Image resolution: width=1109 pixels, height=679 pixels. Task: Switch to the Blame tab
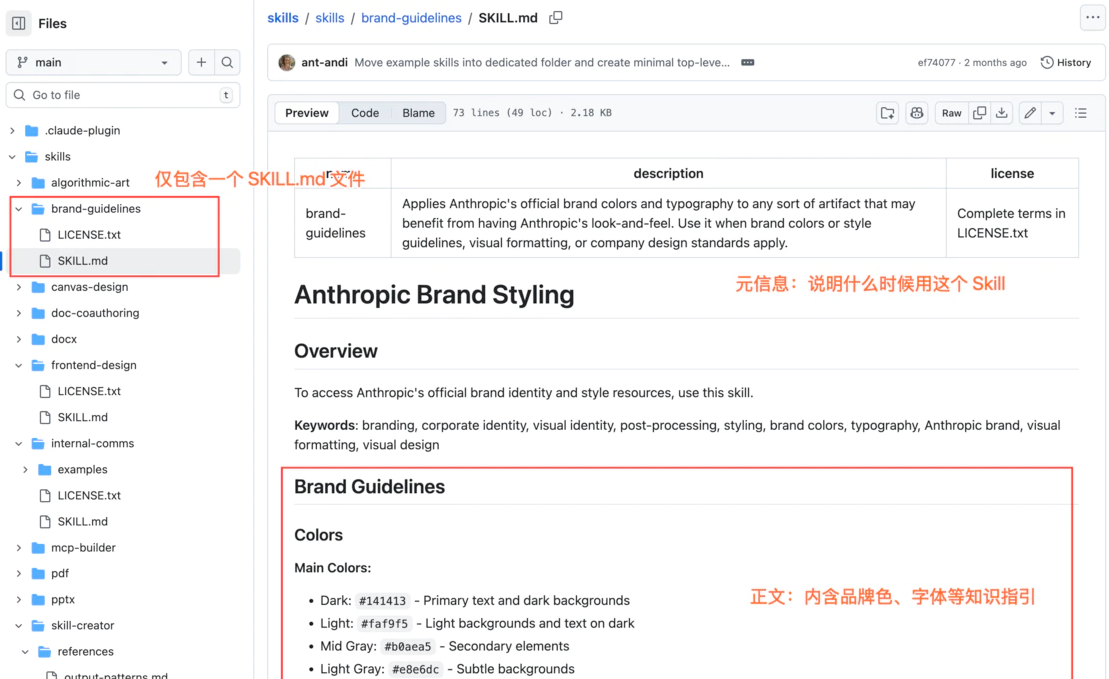pyautogui.click(x=419, y=113)
